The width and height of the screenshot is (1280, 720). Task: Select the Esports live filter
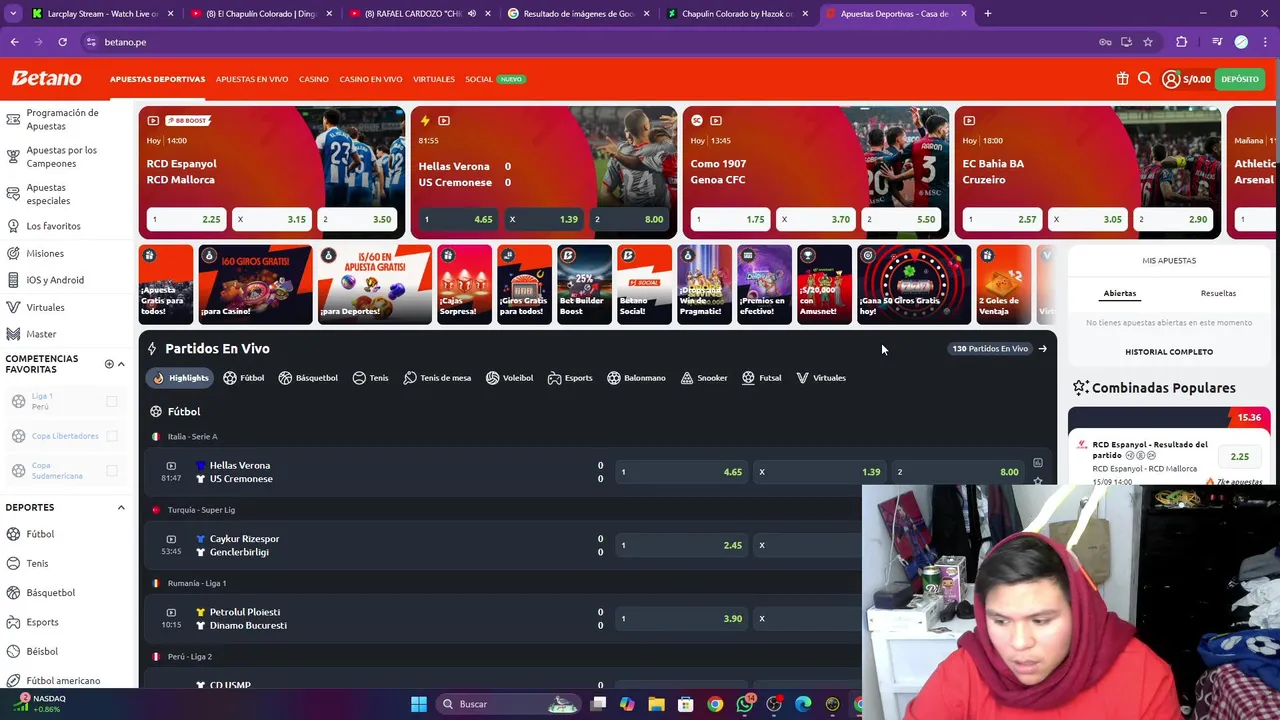click(570, 378)
